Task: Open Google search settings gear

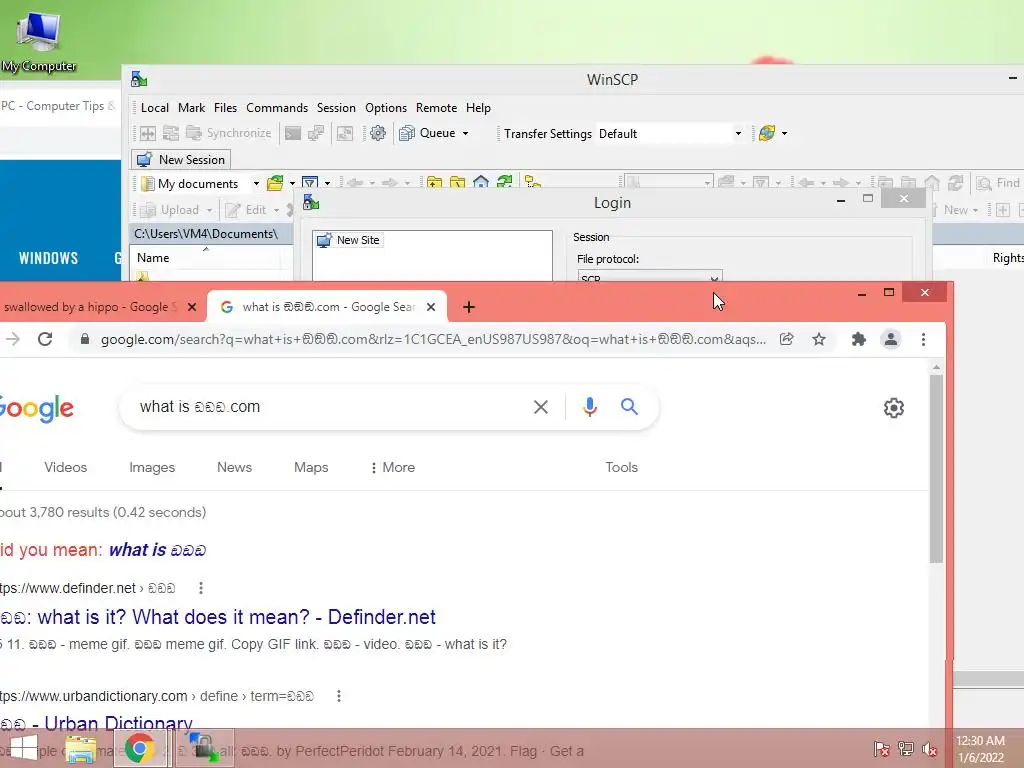Action: pyautogui.click(x=893, y=408)
